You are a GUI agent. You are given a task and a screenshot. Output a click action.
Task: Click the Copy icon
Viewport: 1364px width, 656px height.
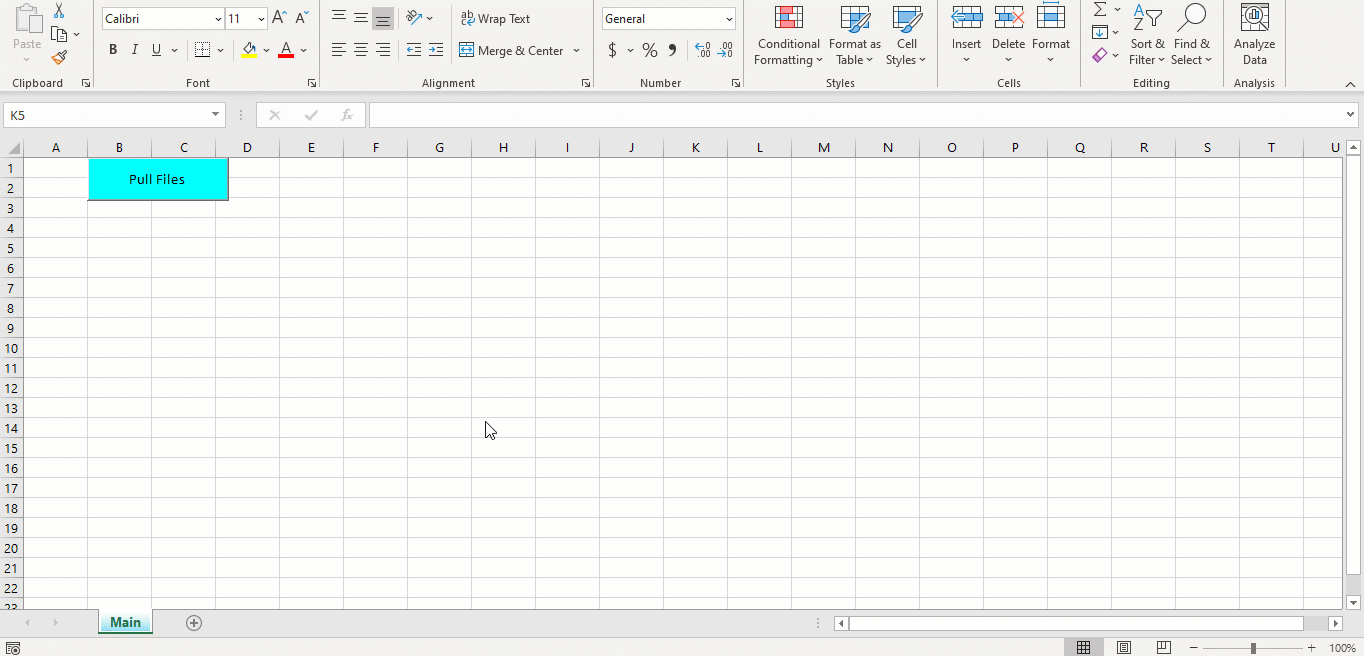59,34
